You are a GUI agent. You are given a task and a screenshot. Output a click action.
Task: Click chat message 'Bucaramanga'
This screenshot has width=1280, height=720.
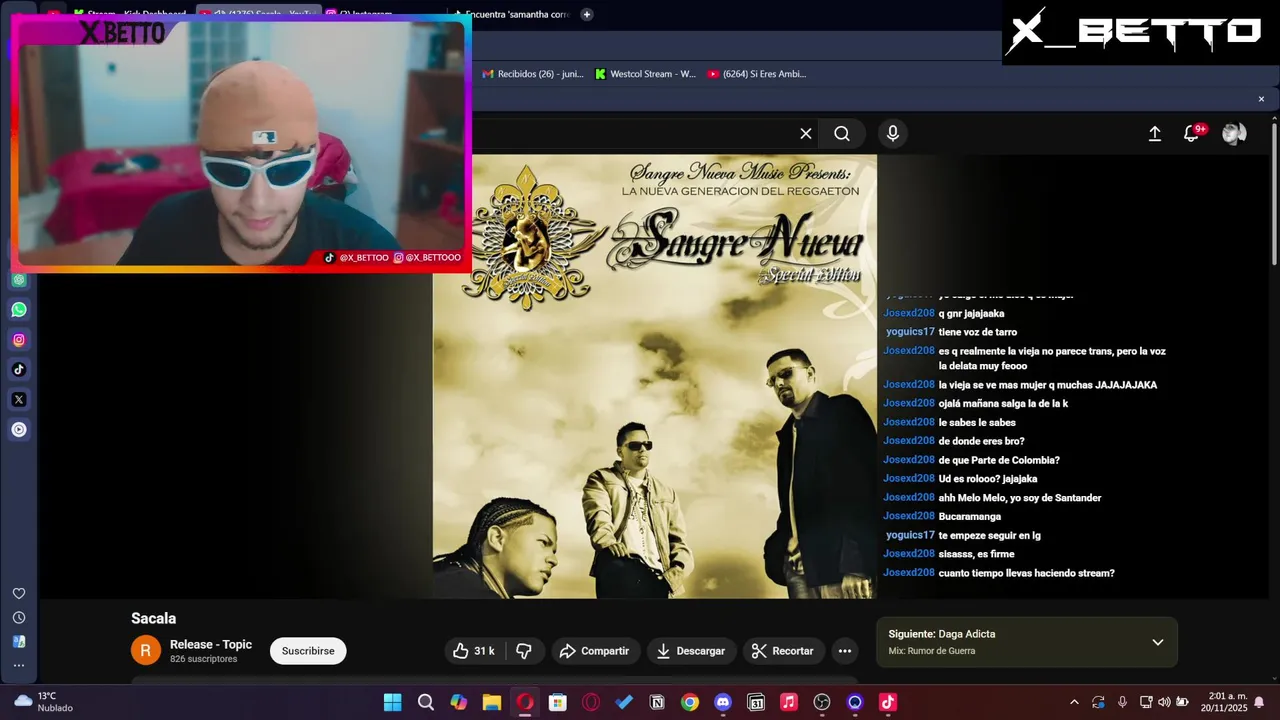pyautogui.click(x=969, y=517)
